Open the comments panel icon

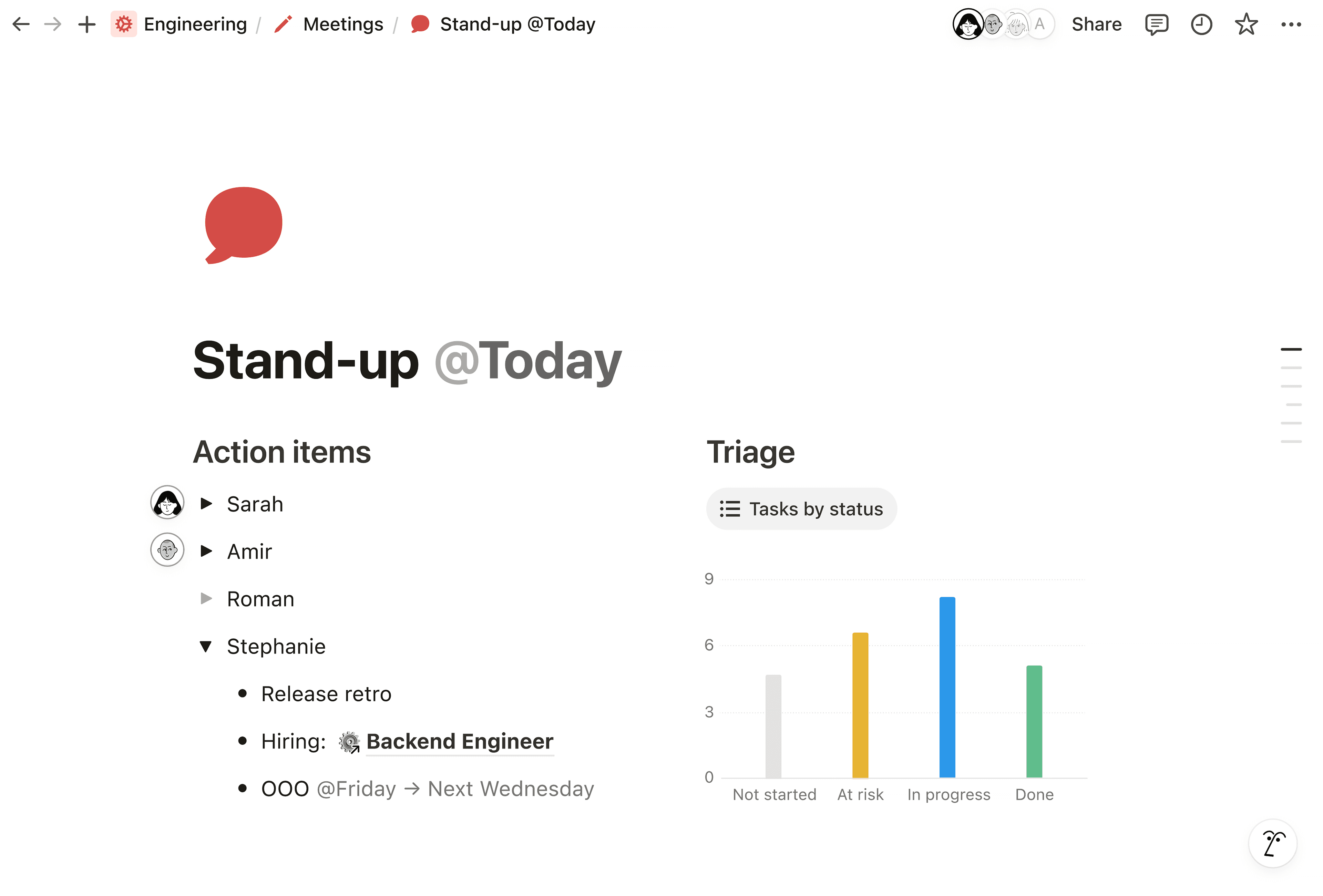click(1156, 24)
